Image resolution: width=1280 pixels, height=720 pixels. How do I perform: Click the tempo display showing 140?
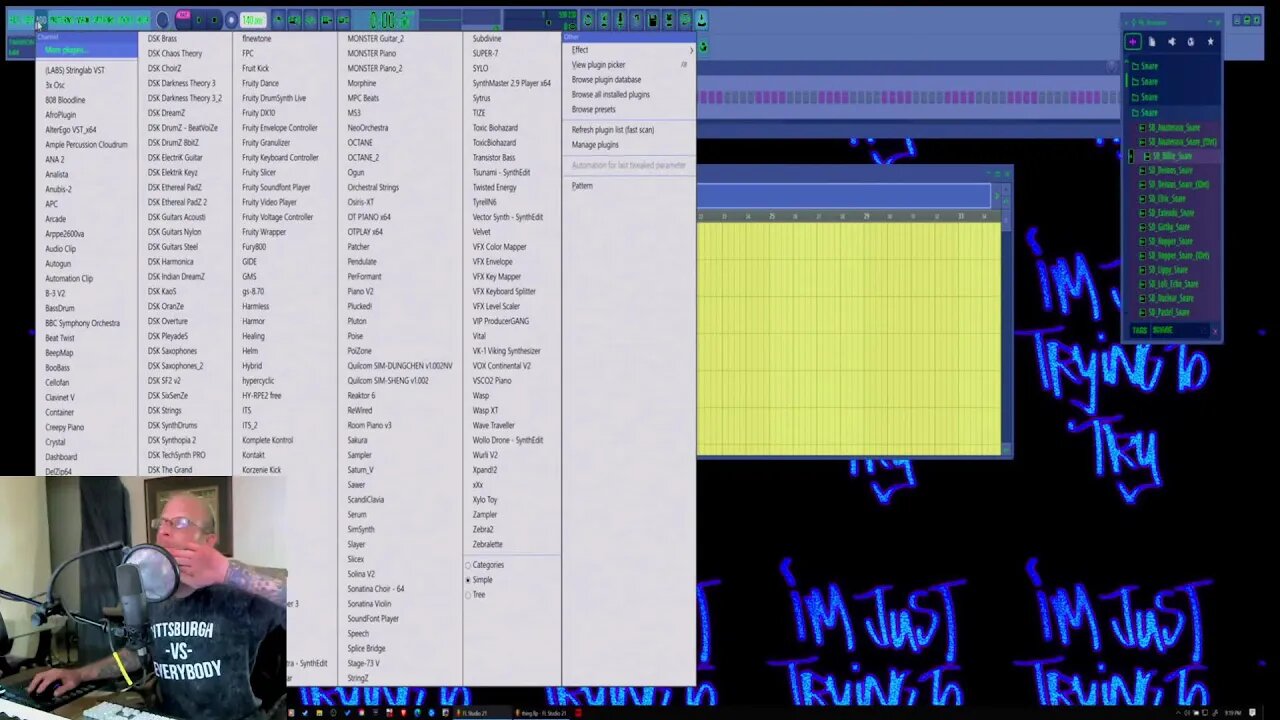pos(253,20)
